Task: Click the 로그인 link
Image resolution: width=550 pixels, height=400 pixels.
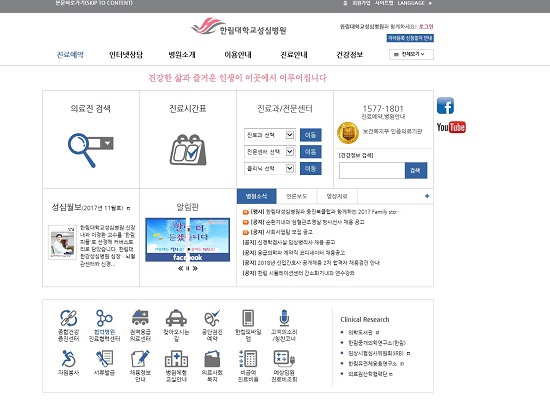Action: [x=426, y=26]
